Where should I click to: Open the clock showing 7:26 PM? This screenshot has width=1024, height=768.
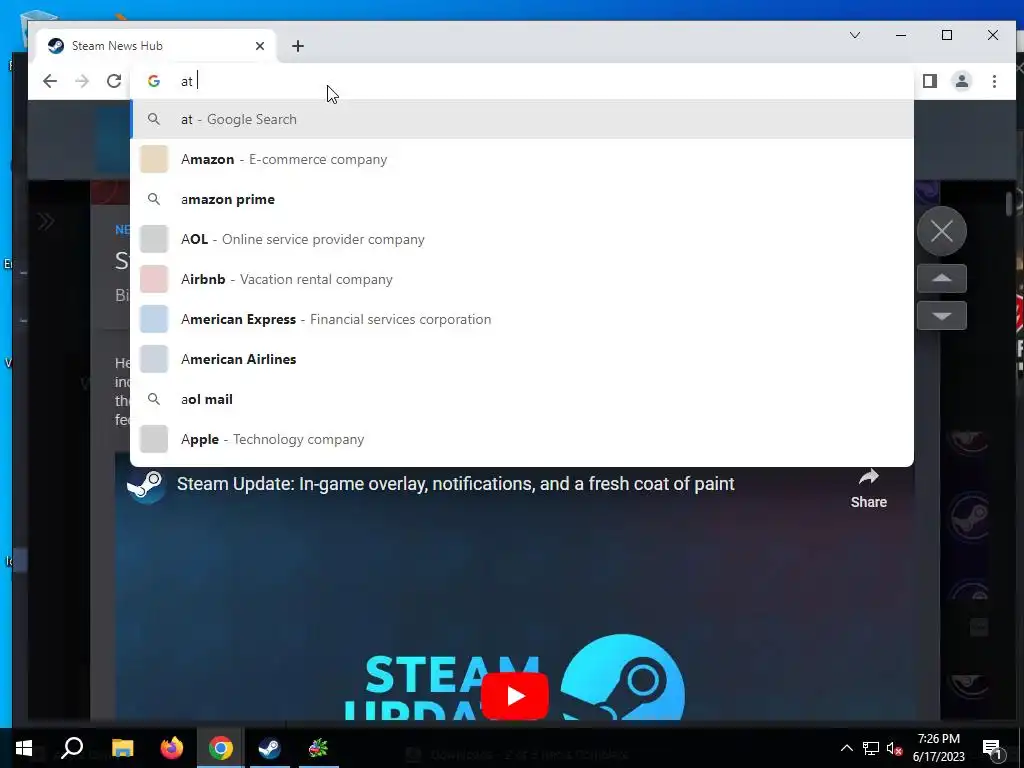[938, 748]
